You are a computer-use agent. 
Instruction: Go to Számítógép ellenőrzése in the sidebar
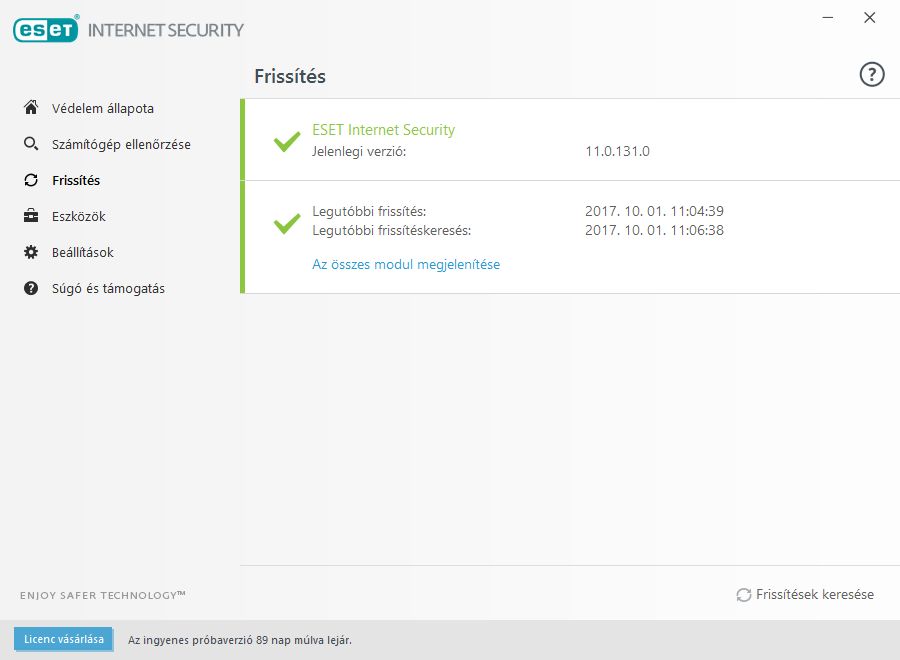coord(121,145)
